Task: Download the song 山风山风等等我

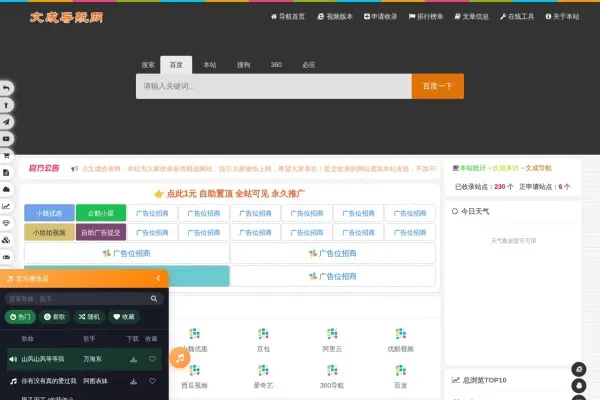Action: (x=133, y=359)
